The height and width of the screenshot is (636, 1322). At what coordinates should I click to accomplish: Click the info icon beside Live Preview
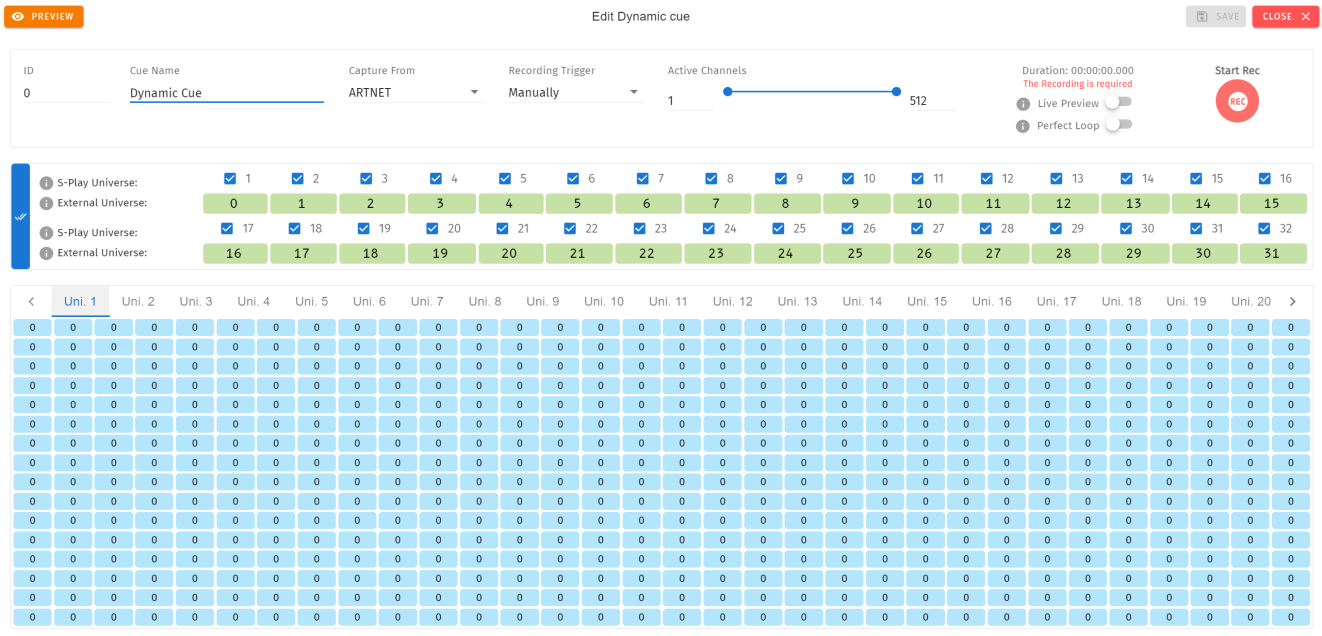point(1023,104)
